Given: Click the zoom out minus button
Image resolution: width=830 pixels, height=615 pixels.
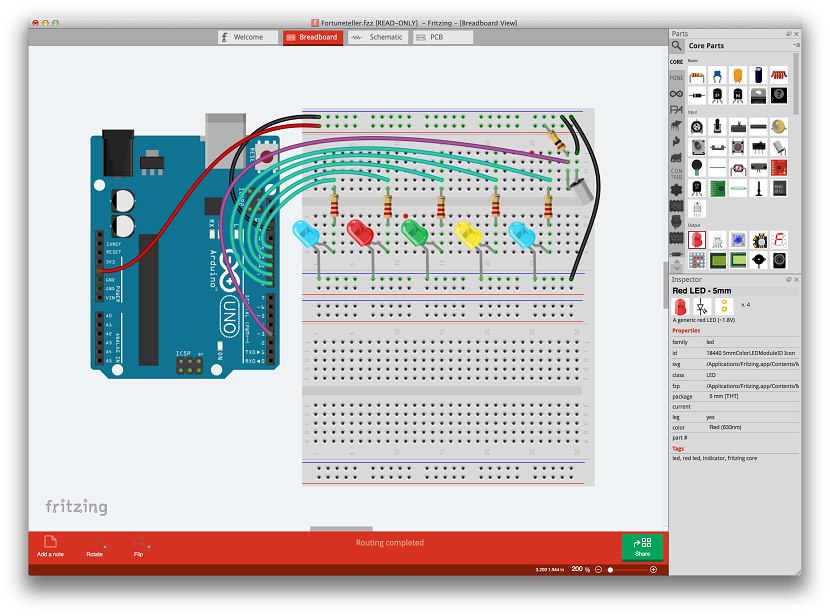Looking at the screenshot, I should pyautogui.click(x=598, y=569).
